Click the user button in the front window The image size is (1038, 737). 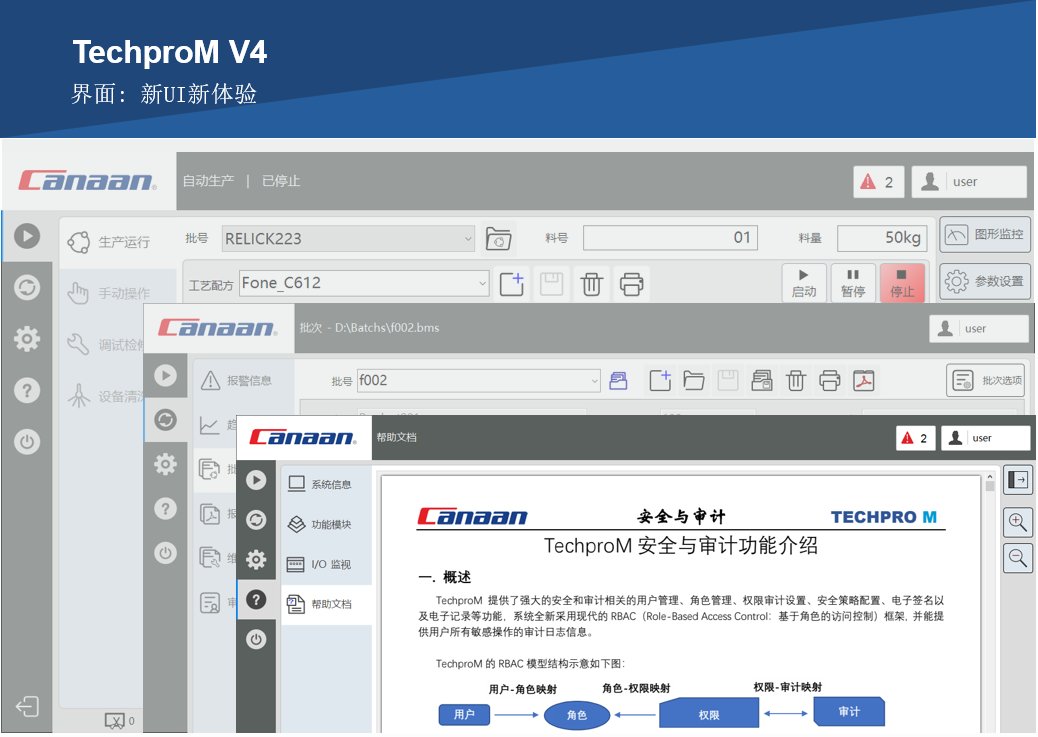click(986, 438)
